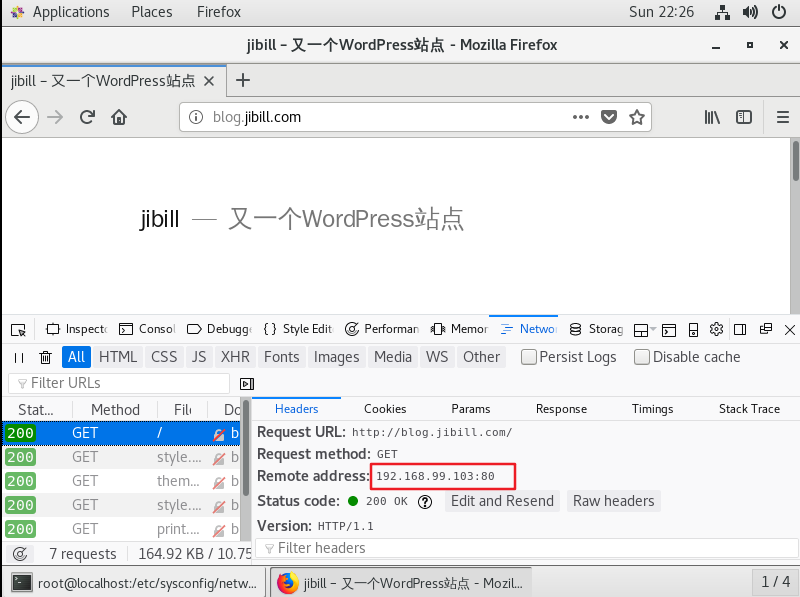Open split console icon in devtools

coord(668,330)
